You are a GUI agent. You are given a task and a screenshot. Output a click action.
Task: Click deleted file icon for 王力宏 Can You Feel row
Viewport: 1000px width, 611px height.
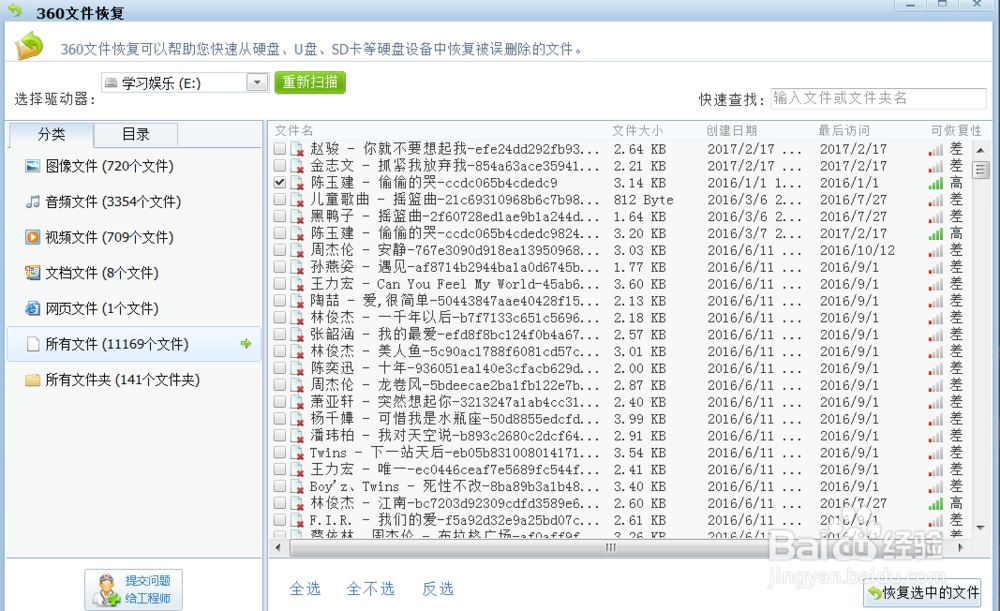(x=297, y=284)
